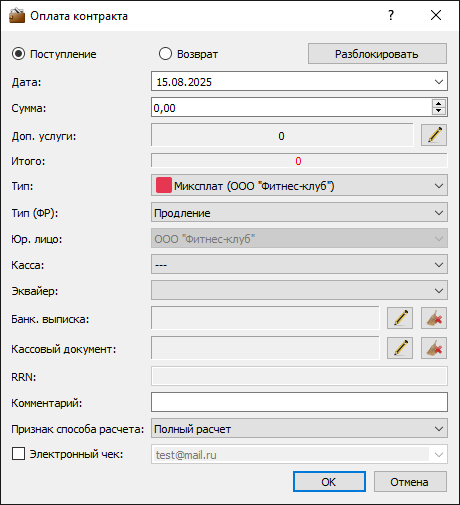Confirm the payment with the OK button

(x=329, y=482)
